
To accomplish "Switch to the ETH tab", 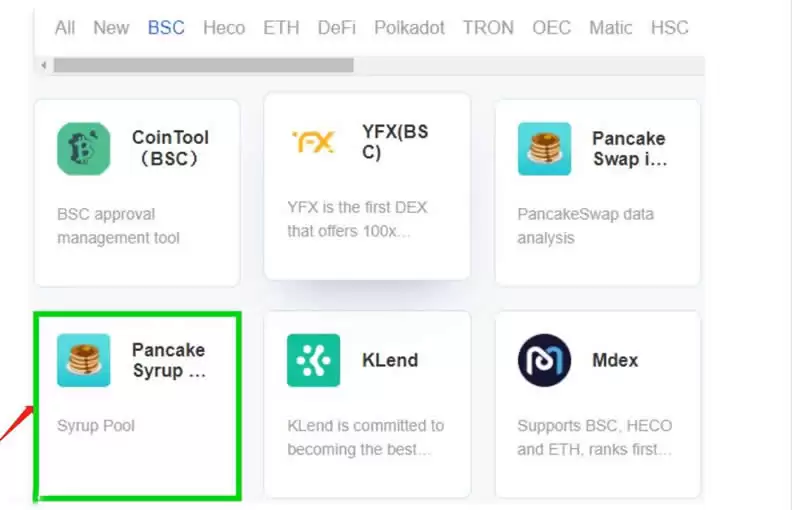I will coord(281,28).
